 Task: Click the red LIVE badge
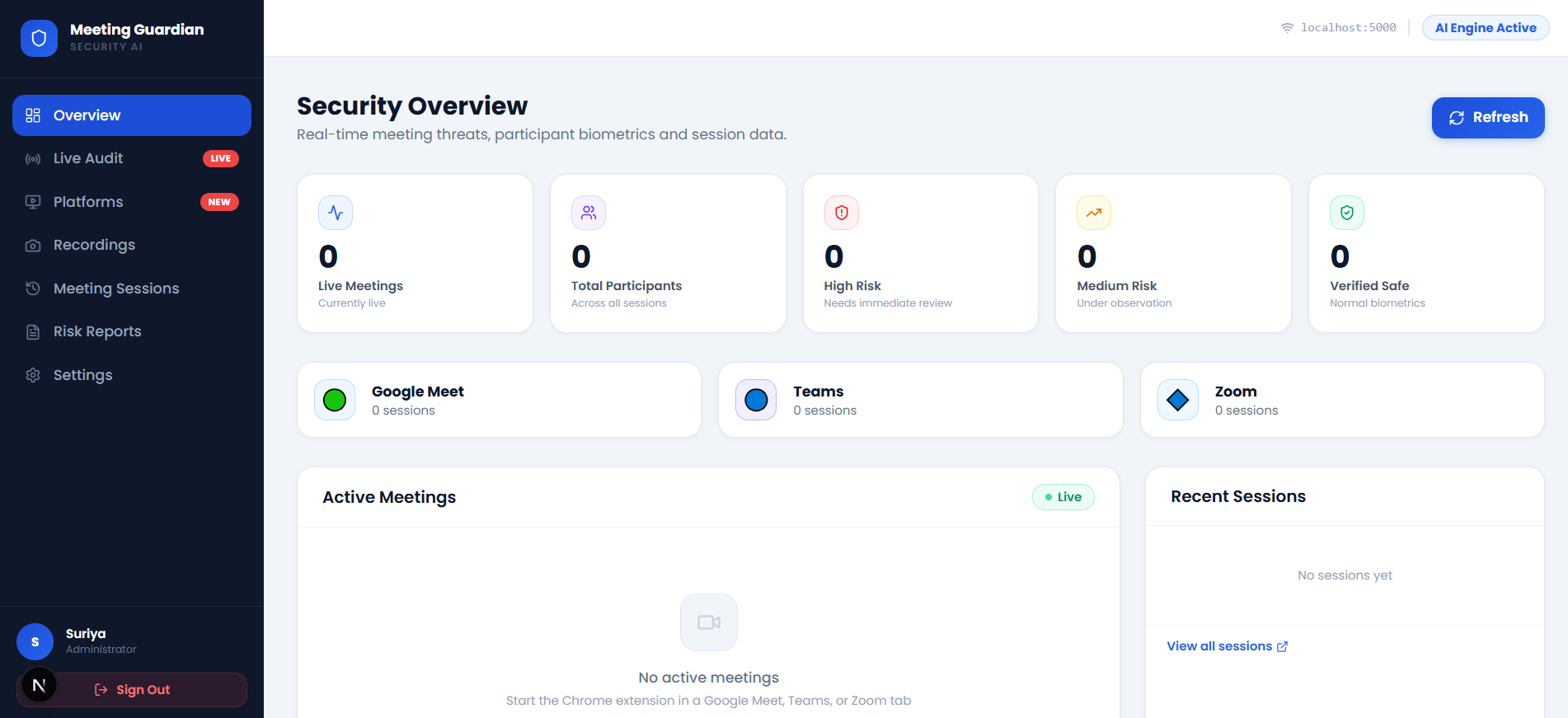(x=221, y=158)
